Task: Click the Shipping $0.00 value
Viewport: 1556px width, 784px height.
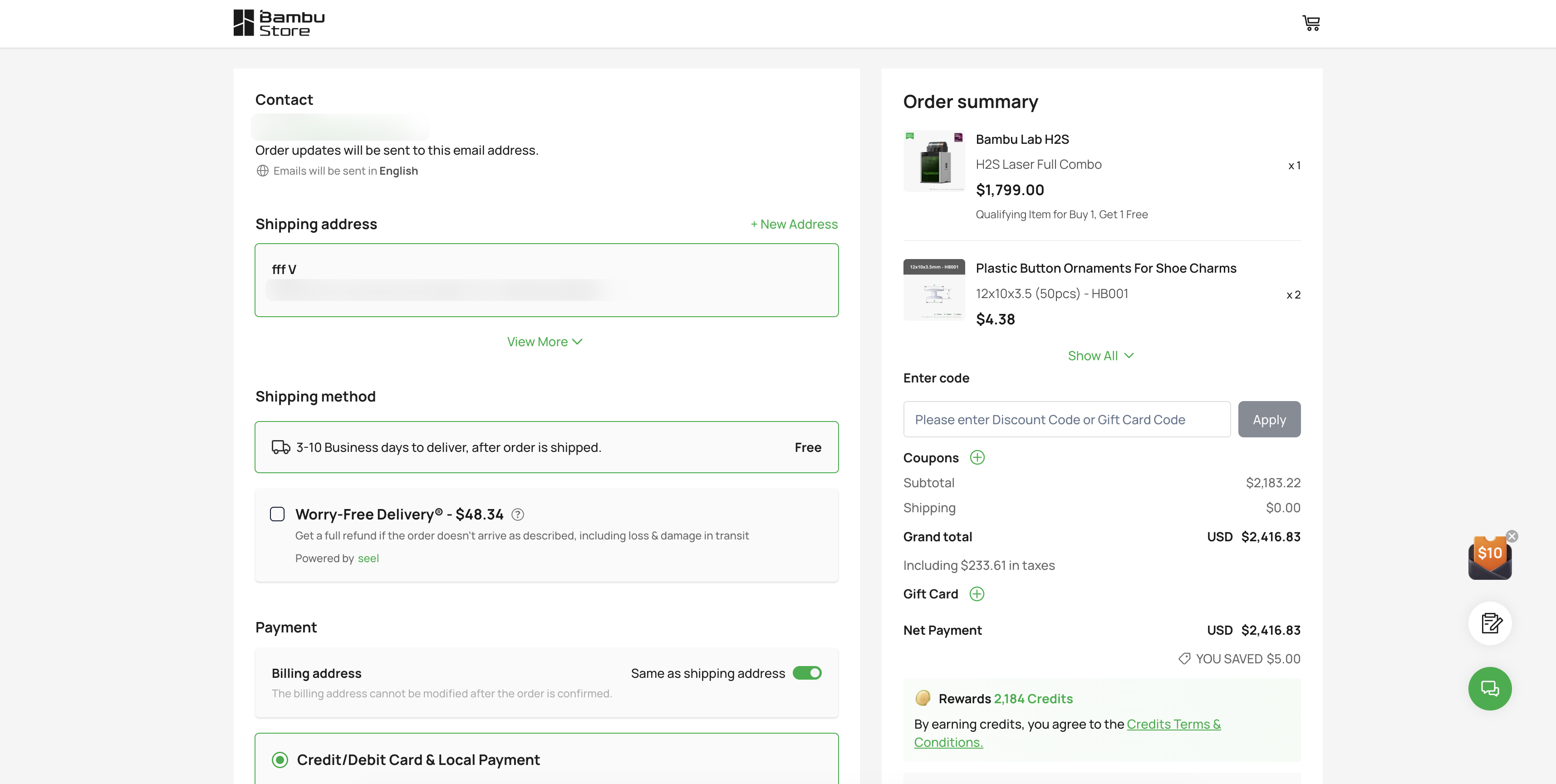Action: pyautogui.click(x=1283, y=507)
